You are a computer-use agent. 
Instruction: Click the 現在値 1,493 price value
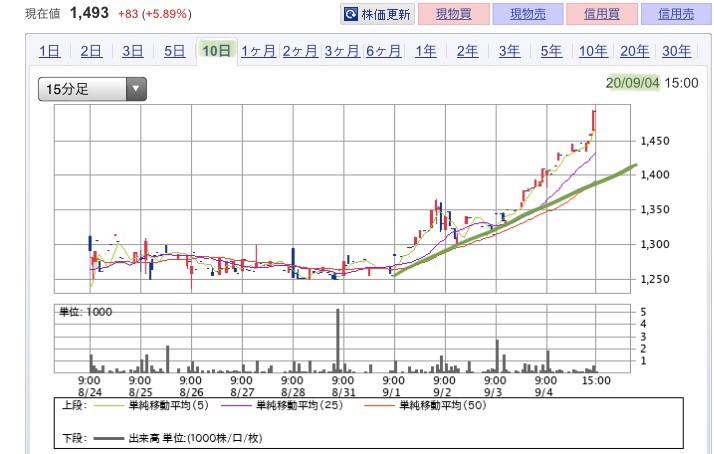click(89, 13)
